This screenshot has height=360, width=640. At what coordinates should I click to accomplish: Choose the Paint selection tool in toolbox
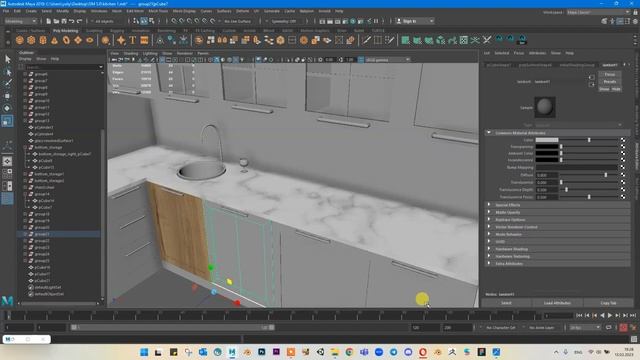click(7, 83)
